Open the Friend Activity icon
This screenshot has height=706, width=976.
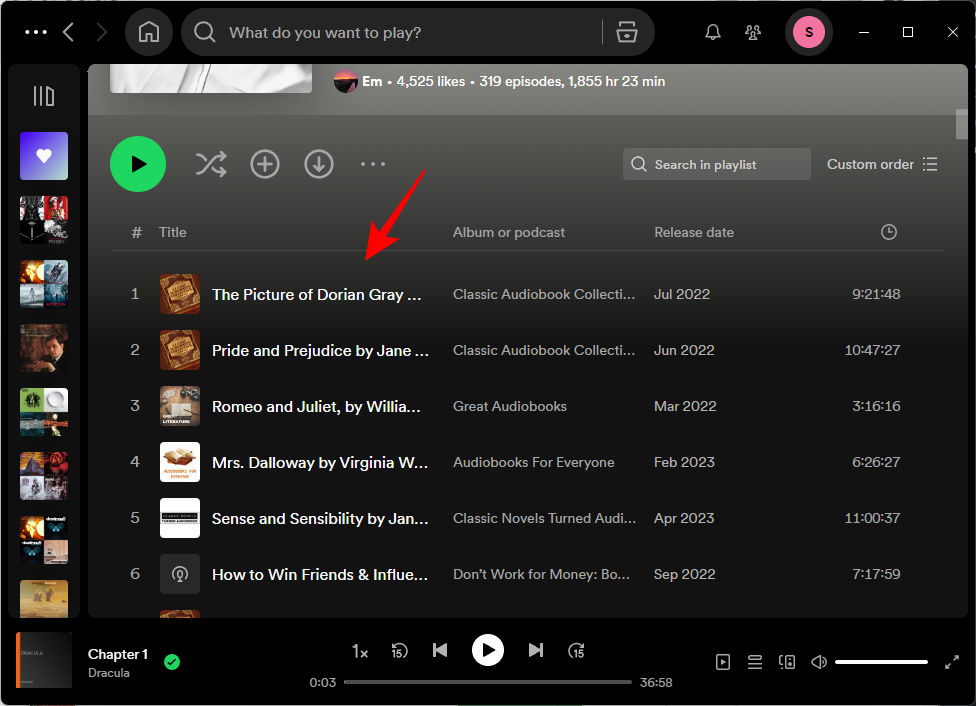tap(753, 33)
